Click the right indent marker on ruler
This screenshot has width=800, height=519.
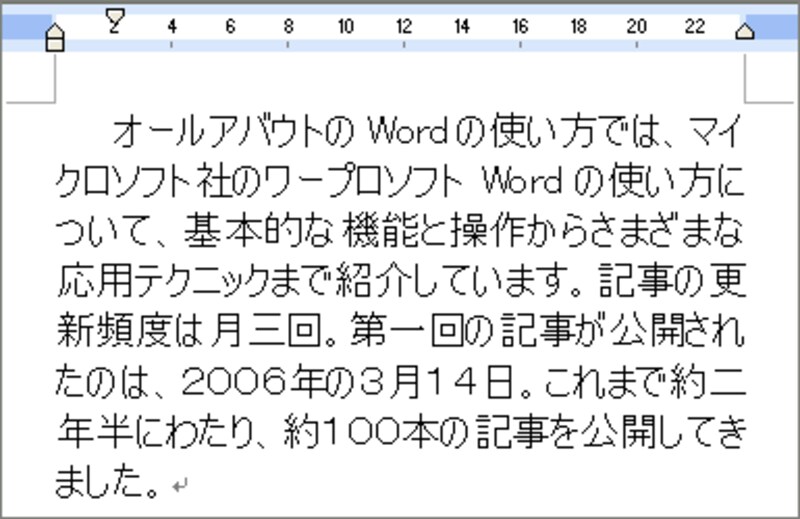745,31
